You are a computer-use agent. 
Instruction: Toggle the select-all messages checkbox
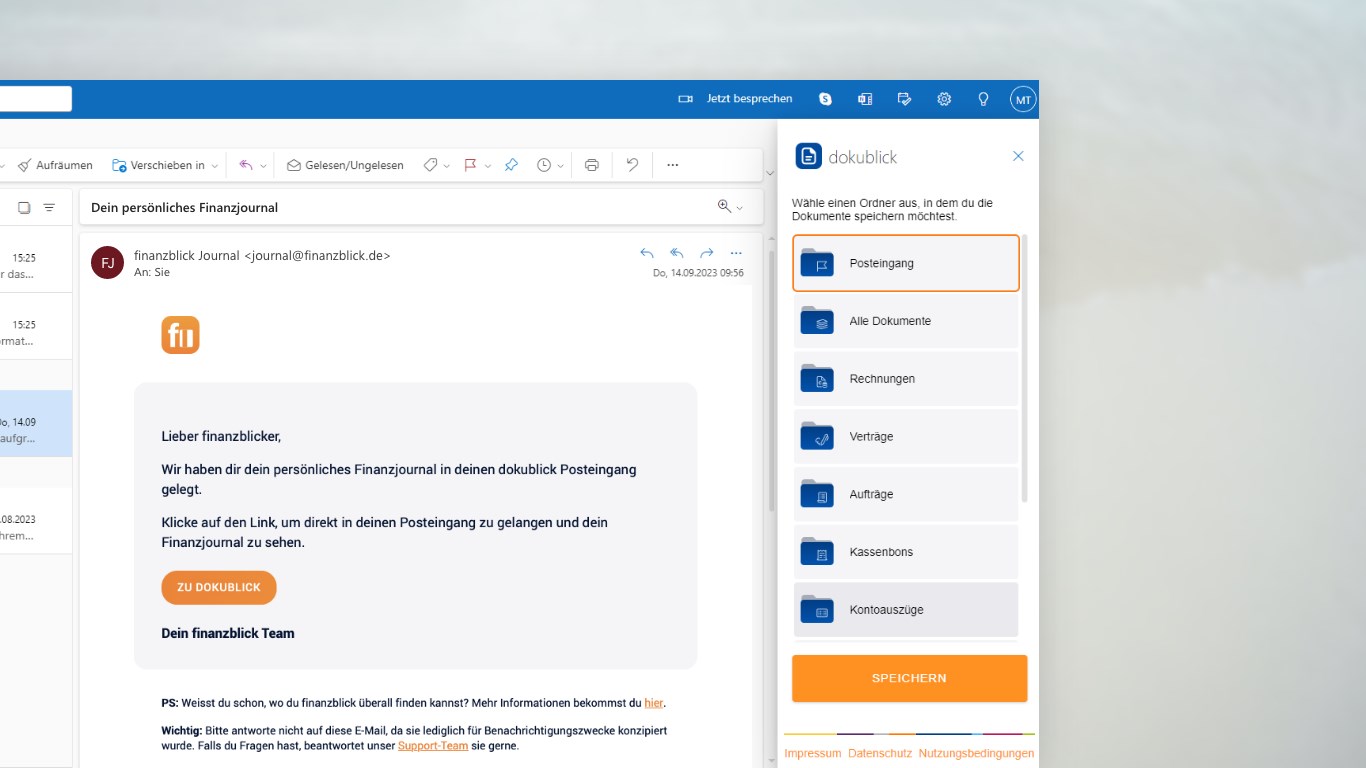(24, 208)
